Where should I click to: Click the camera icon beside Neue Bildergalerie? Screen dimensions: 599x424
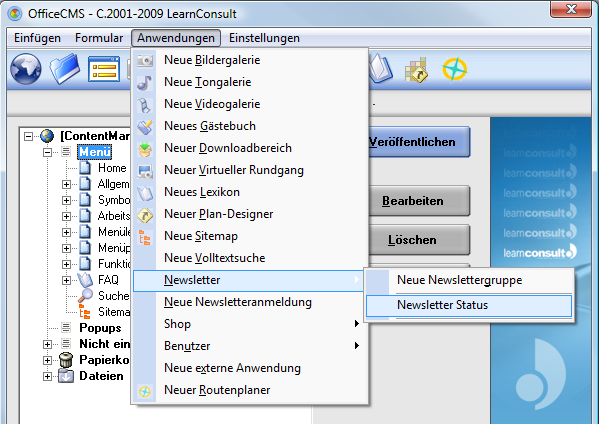[145, 60]
